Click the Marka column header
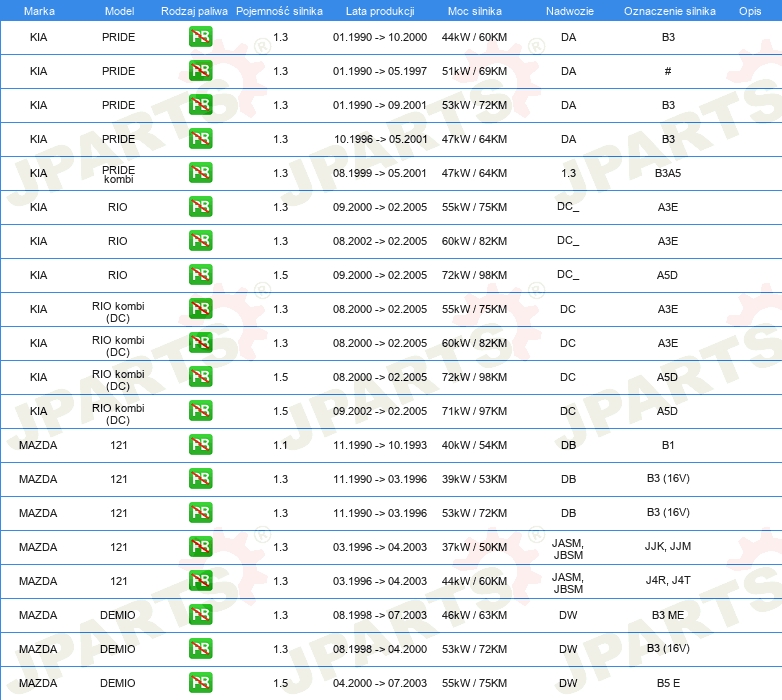Viewport: 782px width, 700px height. tap(39, 11)
